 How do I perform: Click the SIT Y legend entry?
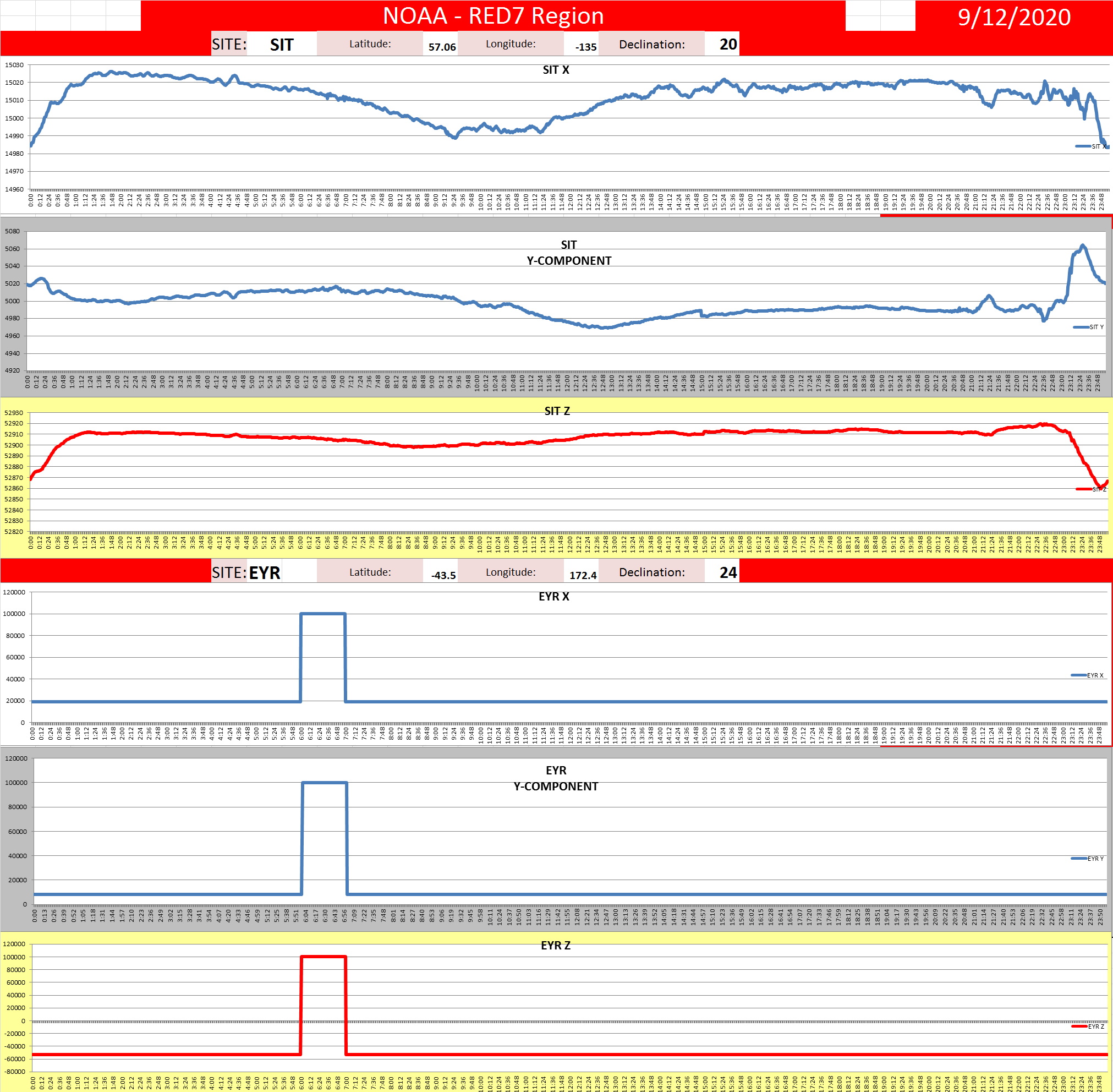(1089, 327)
